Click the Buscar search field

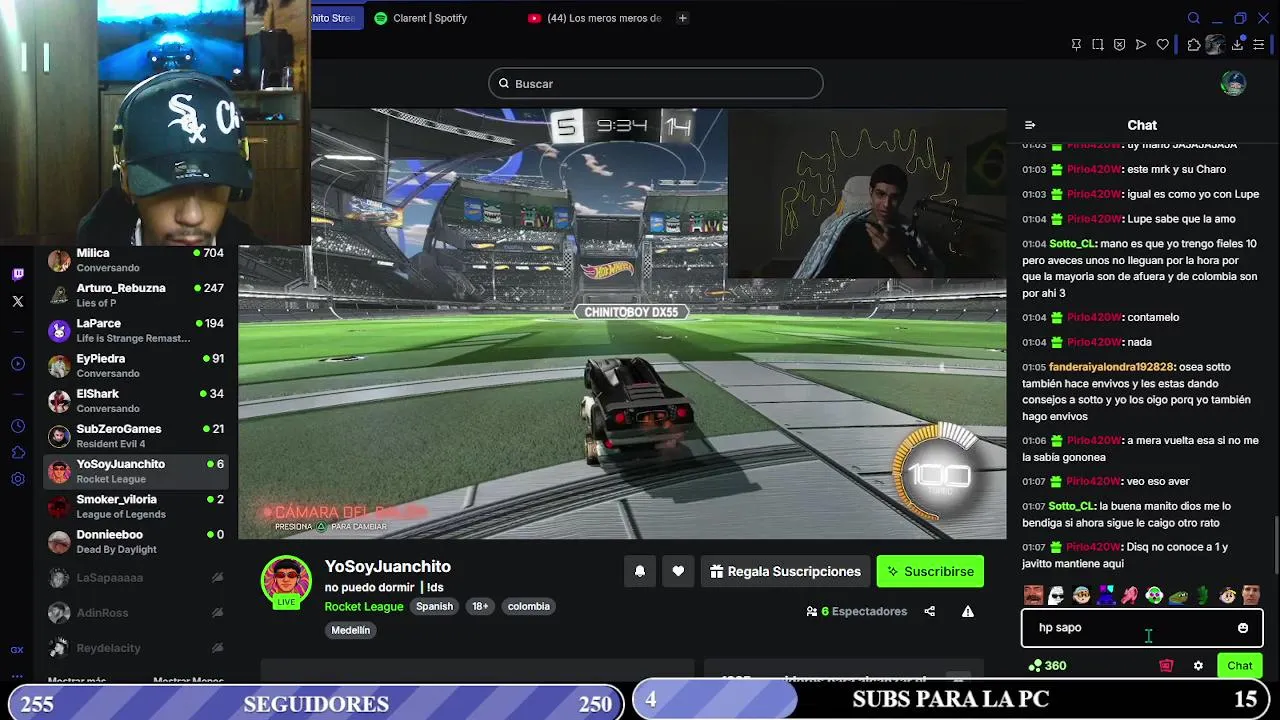(656, 83)
